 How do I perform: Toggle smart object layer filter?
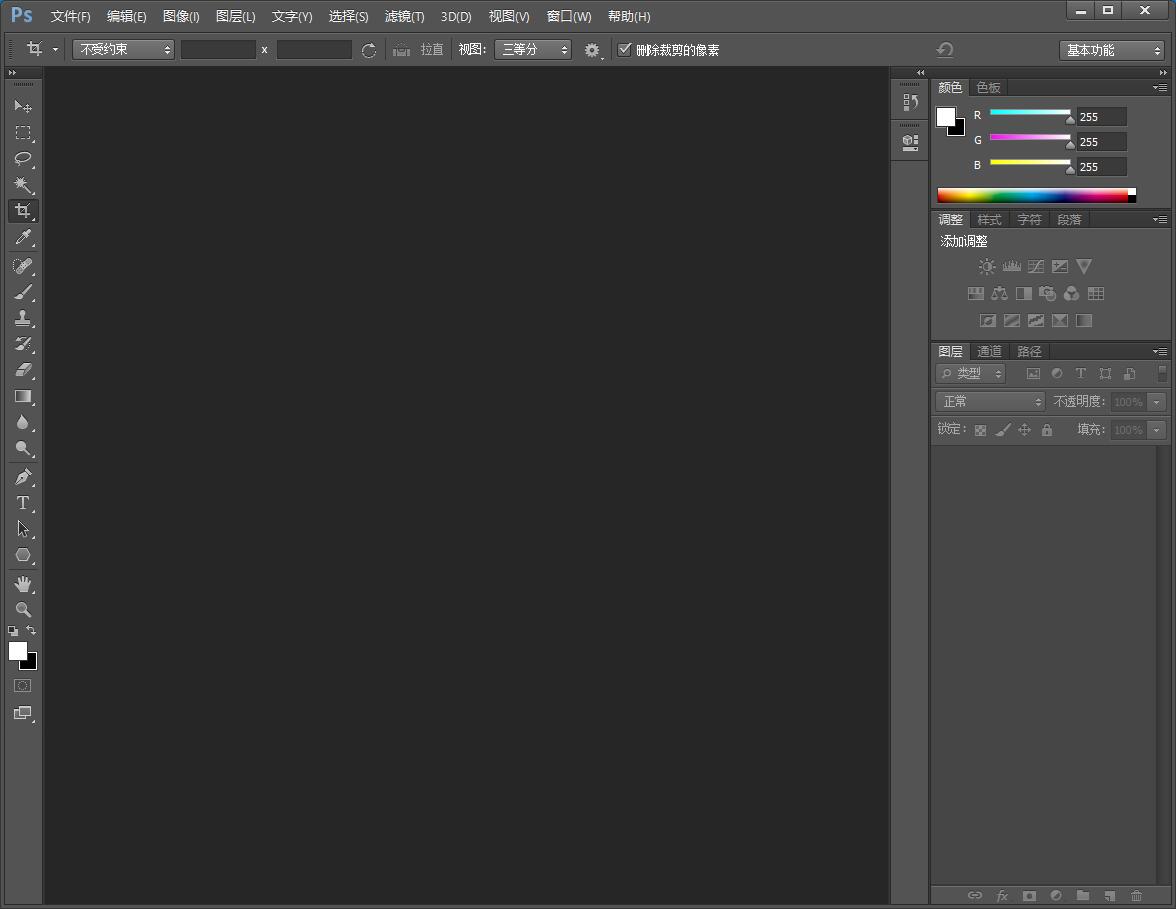click(x=1130, y=374)
